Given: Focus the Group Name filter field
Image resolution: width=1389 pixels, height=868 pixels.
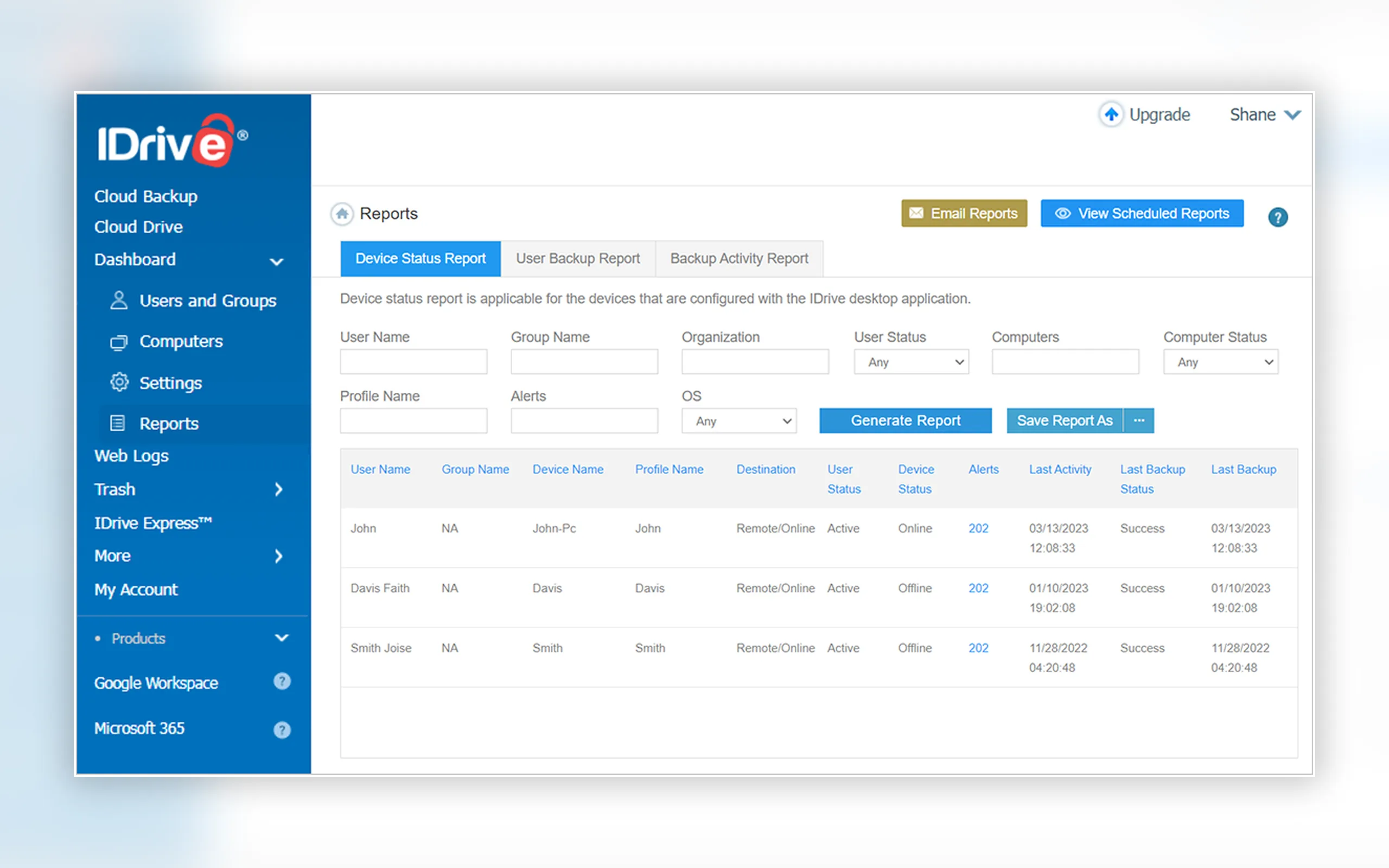Looking at the screenshot, I should tap(584, 362).
